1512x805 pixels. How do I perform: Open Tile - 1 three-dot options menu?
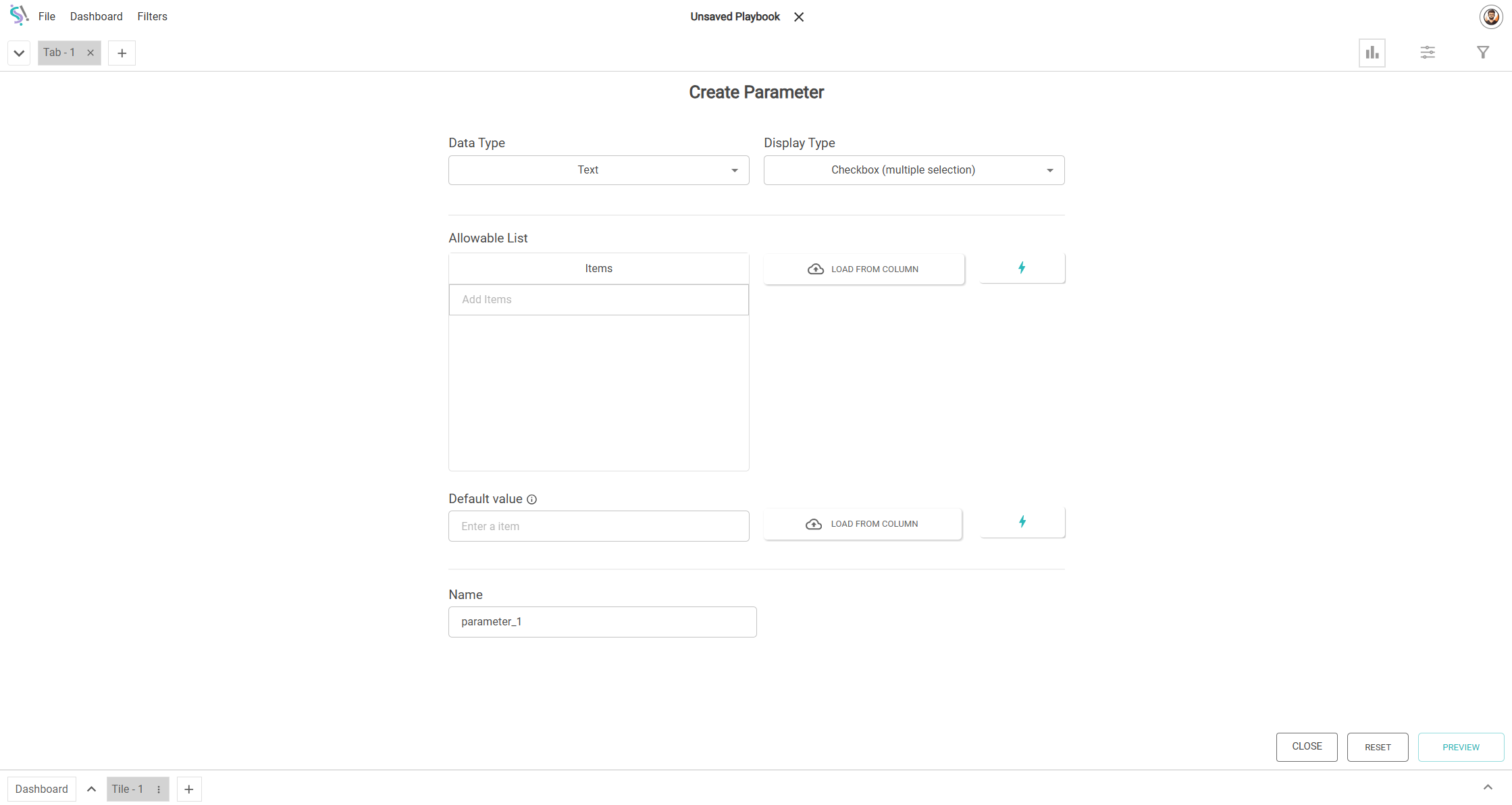tap(159, 789)
